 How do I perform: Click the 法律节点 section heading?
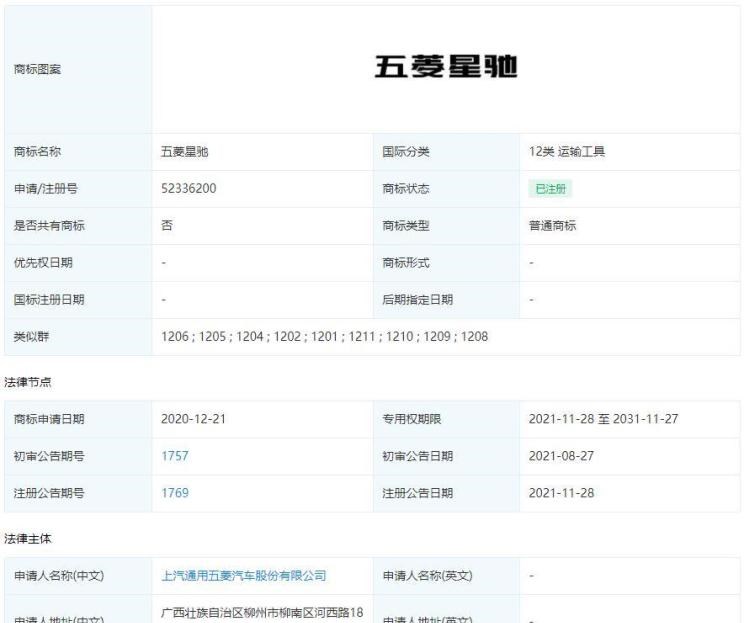point(28,382)
